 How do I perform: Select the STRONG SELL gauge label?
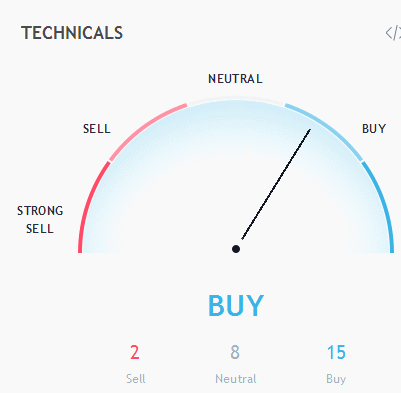[x=40, y=220]
